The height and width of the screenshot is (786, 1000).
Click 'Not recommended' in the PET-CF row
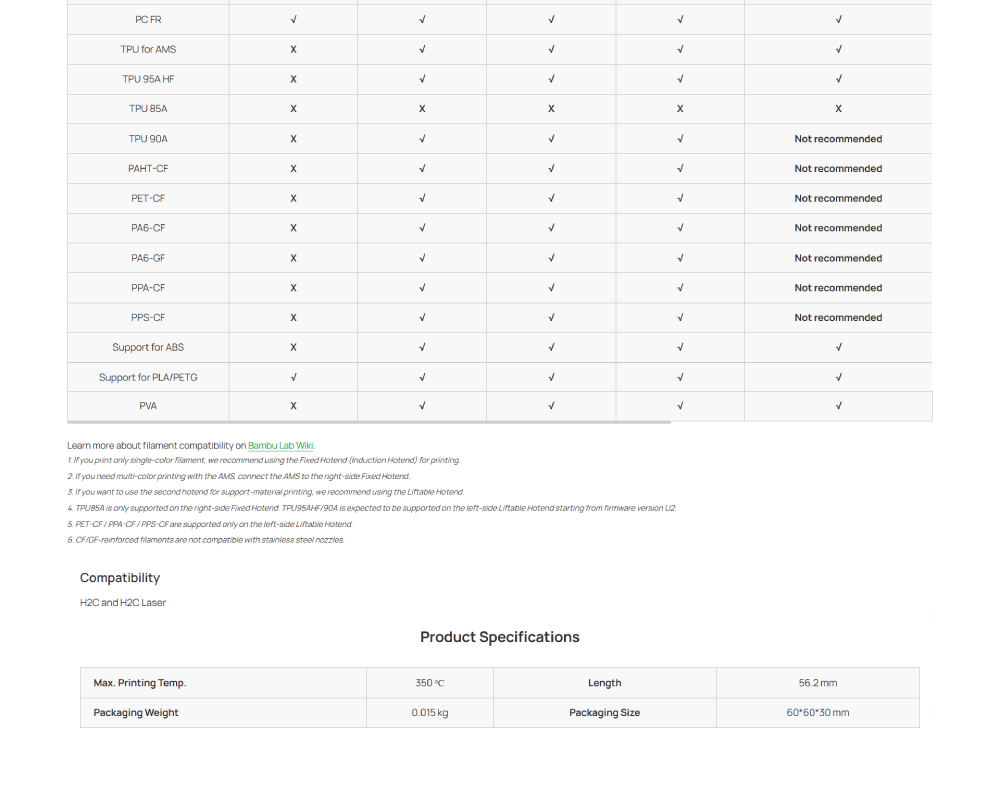point(838,198)
